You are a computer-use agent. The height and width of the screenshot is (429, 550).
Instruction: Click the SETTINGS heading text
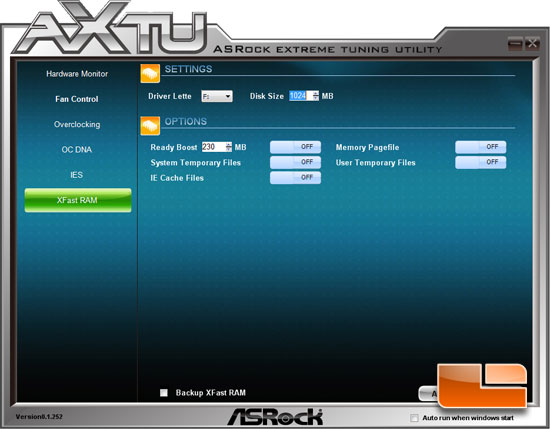point(188,69)
